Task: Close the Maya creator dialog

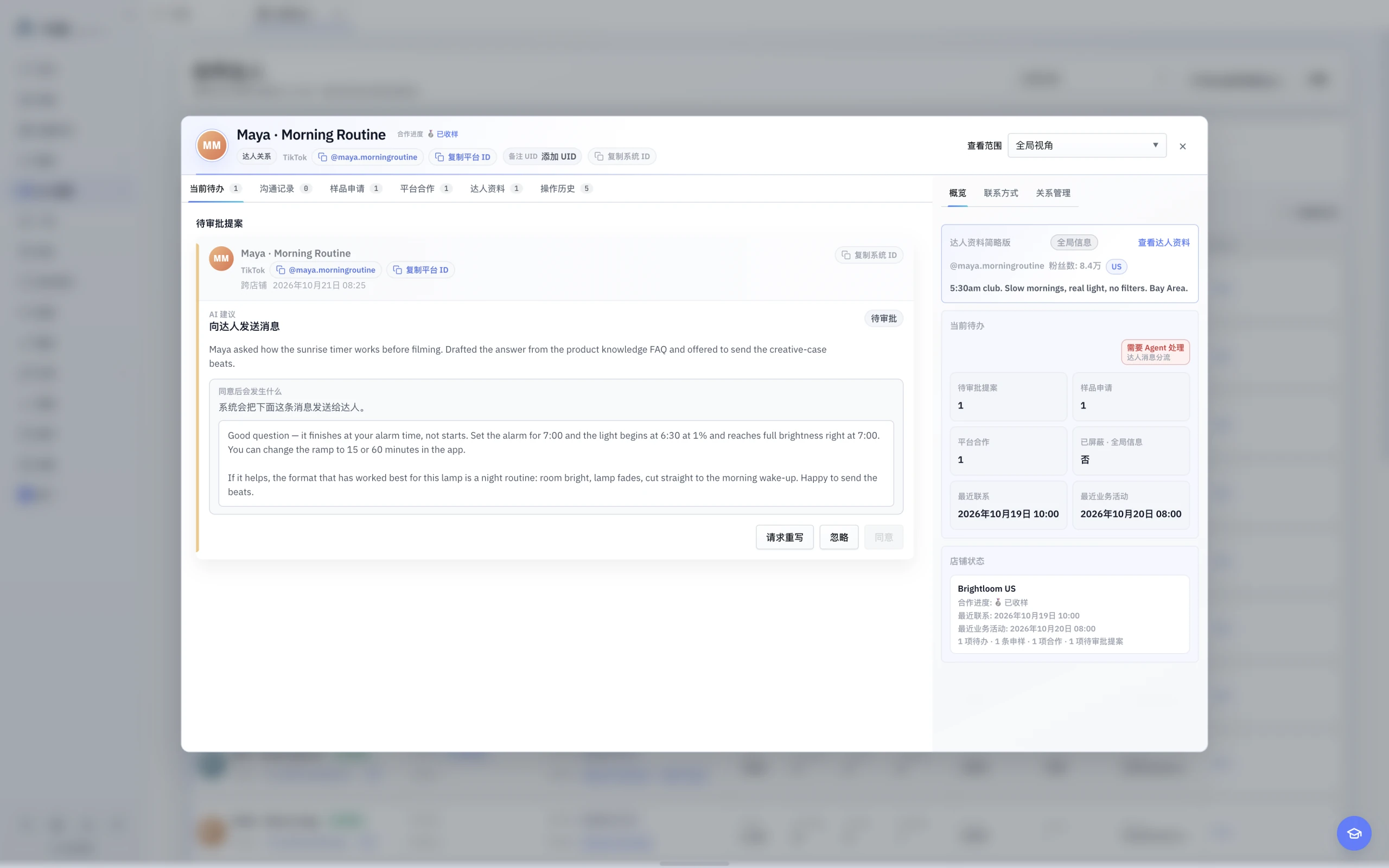Action: pos(1183,146)
